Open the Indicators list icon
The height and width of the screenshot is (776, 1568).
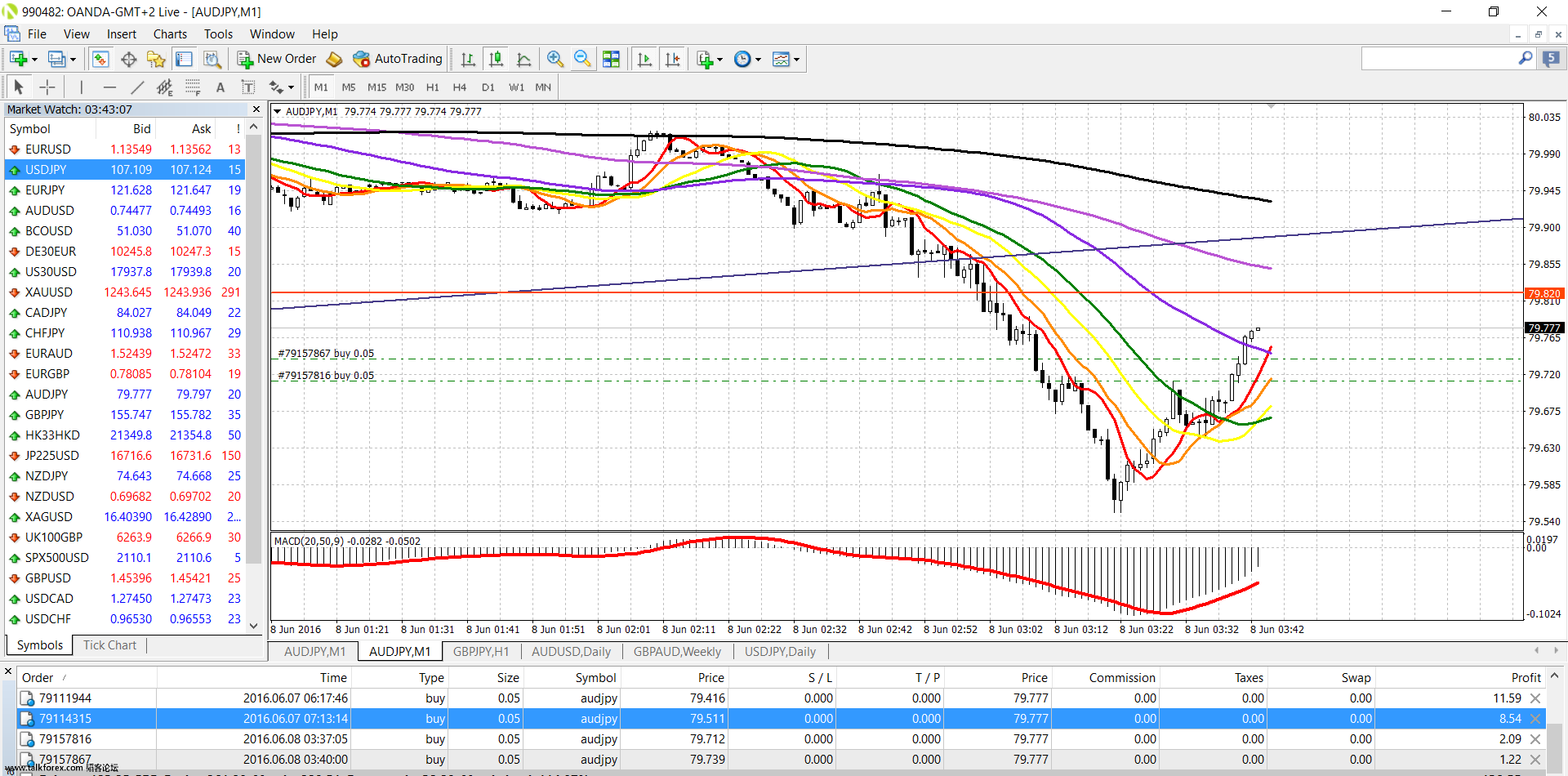tap(705, 59)
